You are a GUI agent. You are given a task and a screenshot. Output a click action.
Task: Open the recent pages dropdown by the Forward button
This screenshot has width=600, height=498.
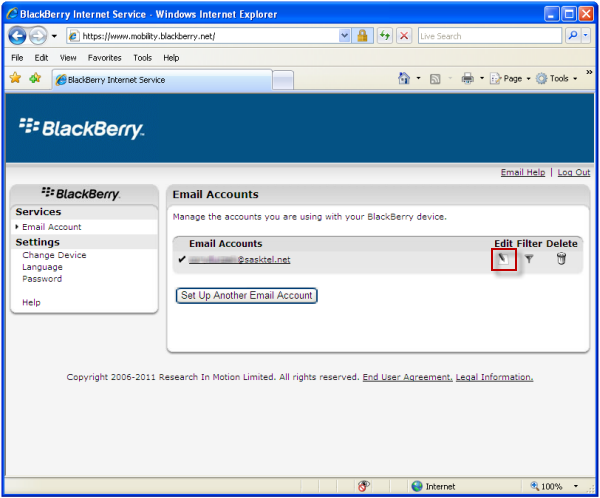tap(54, 36)
